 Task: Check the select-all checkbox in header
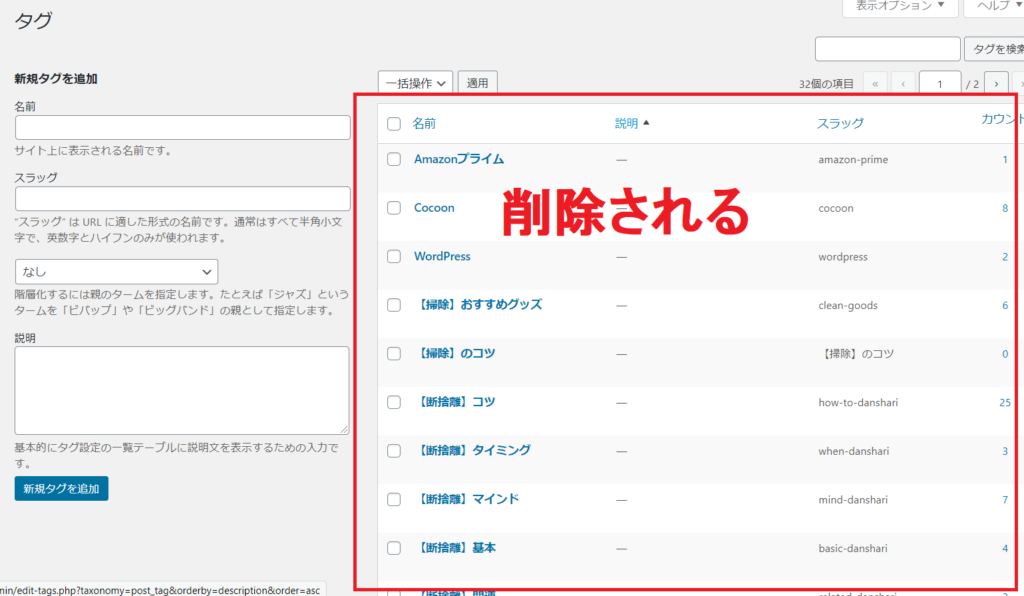(x=394, y=124)
